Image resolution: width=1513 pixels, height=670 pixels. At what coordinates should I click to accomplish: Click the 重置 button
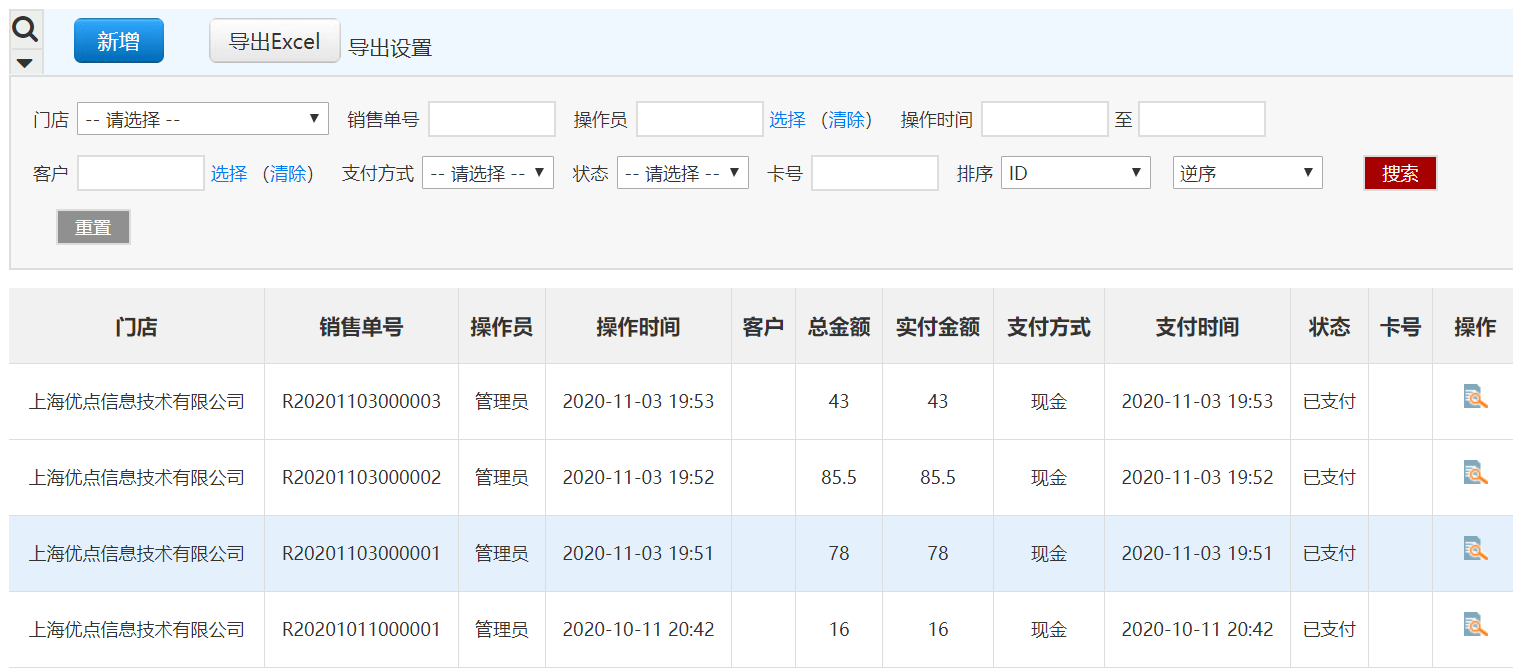click(x=93, y=227)
